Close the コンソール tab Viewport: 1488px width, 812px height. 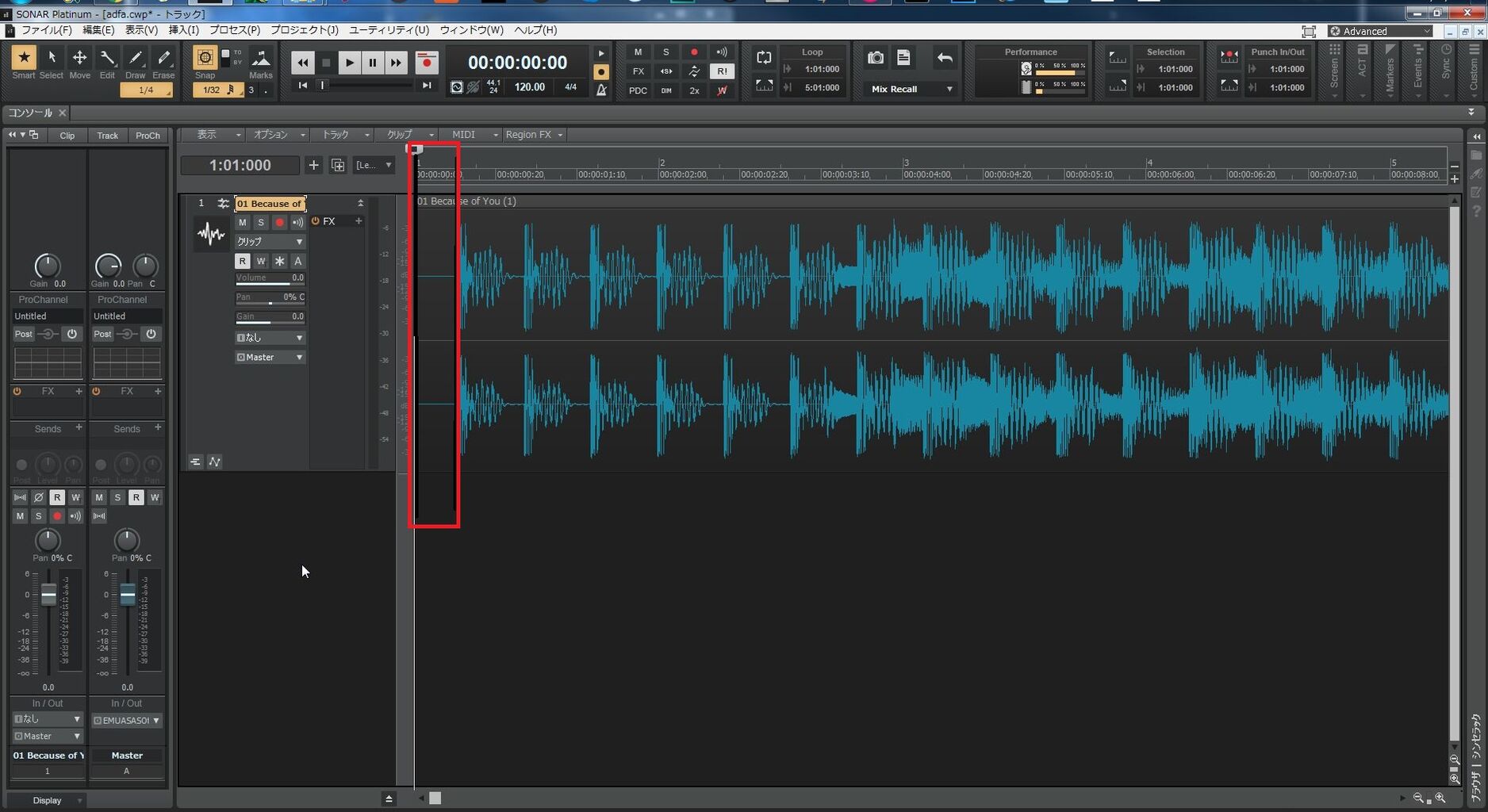63,113
